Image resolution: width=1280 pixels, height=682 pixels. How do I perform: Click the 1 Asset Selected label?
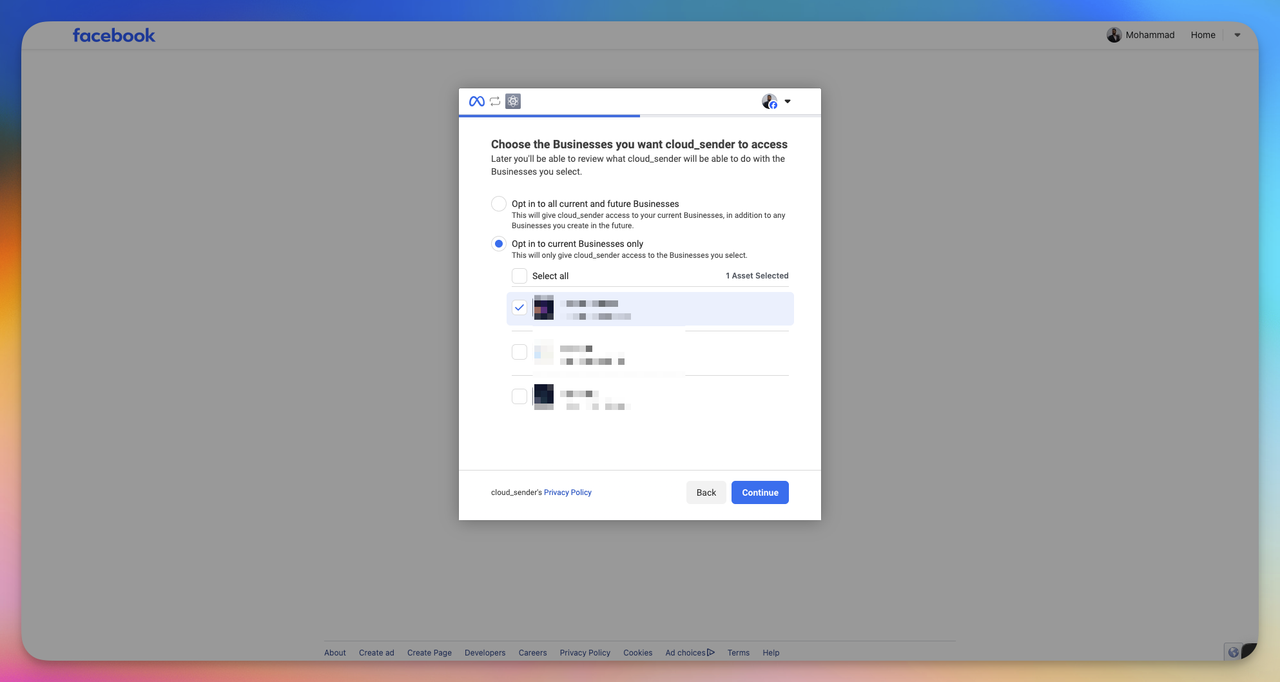(757, 276)
